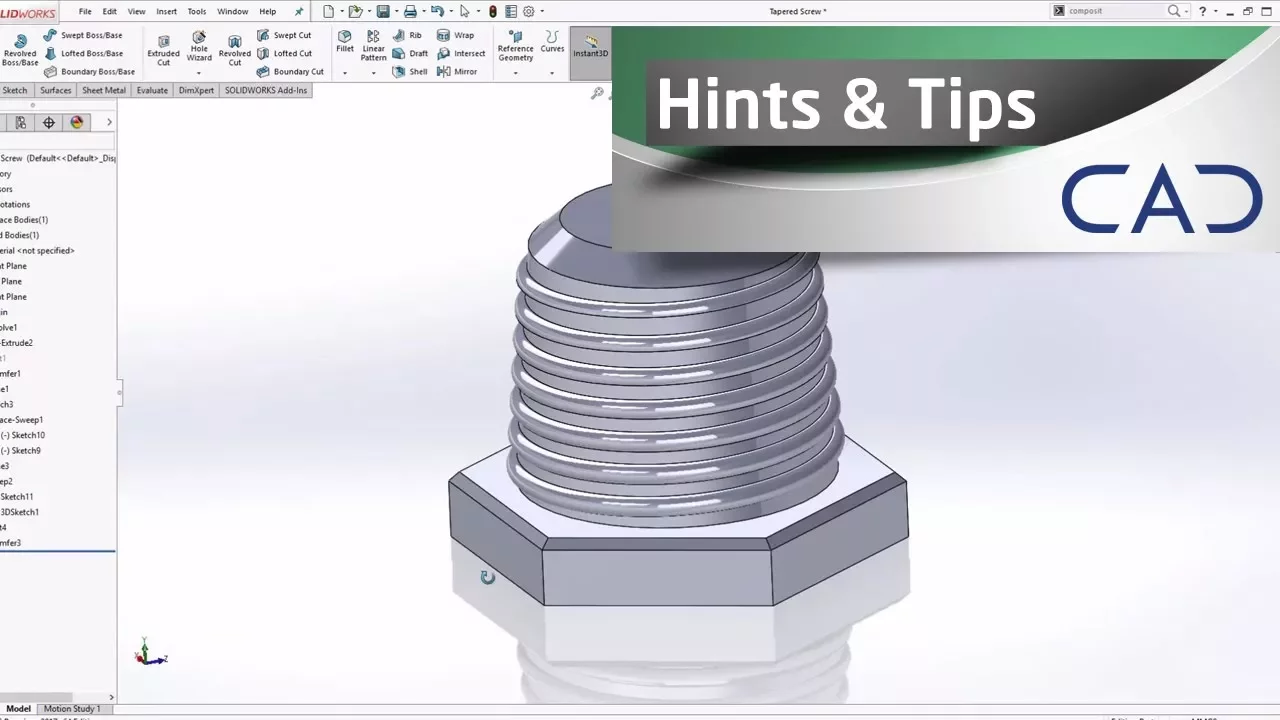This screenshot has height=720, width=1280.
Task: Click the search magnifier icon
Action: (1174, 11)
